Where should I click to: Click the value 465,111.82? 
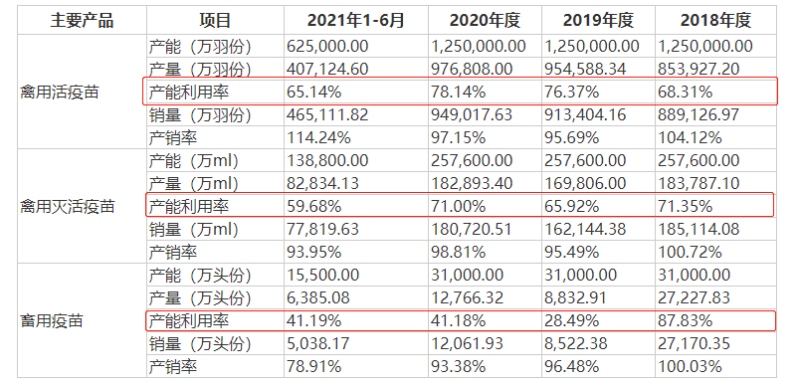(327, 115)
